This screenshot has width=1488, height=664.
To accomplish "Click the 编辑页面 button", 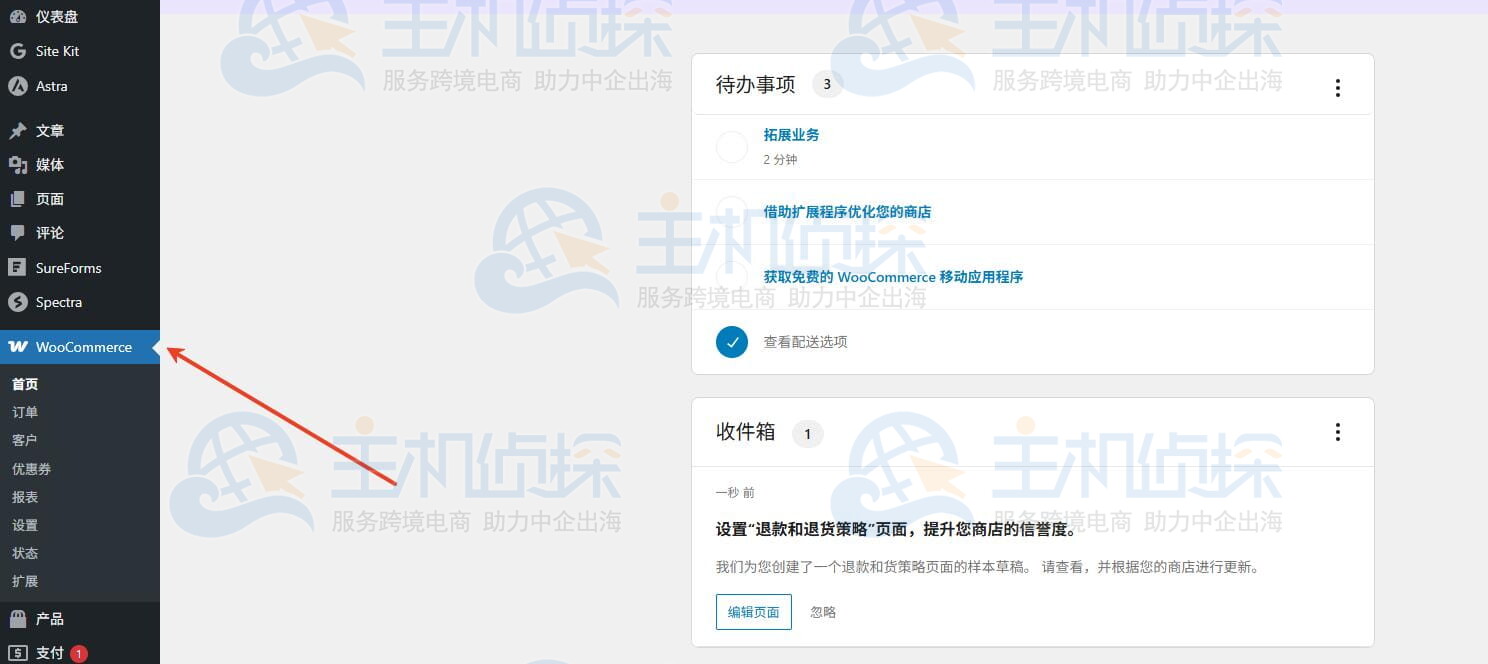I will (x=753, y=611).
